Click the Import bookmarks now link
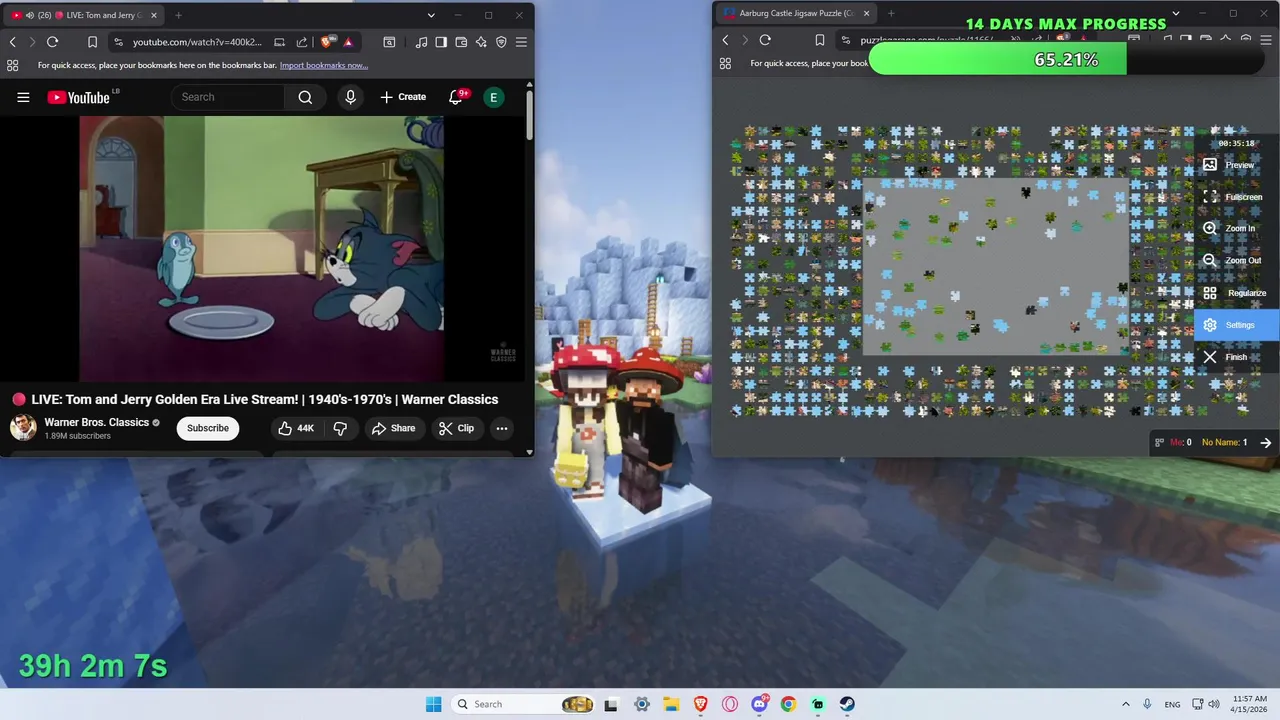1280x720 pixels. point(323,65)
